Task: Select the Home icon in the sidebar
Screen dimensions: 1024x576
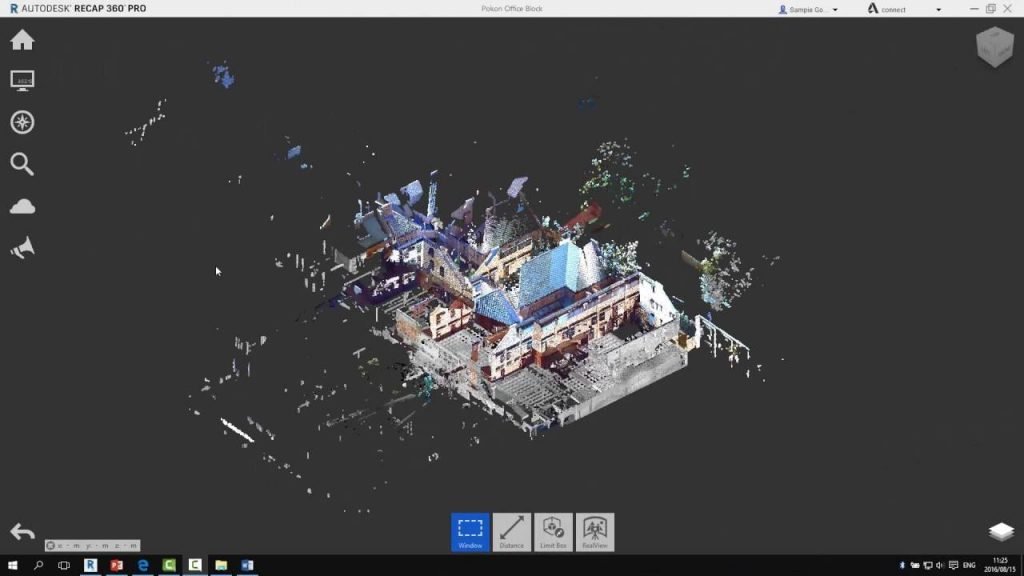Action: coord(22,40)
